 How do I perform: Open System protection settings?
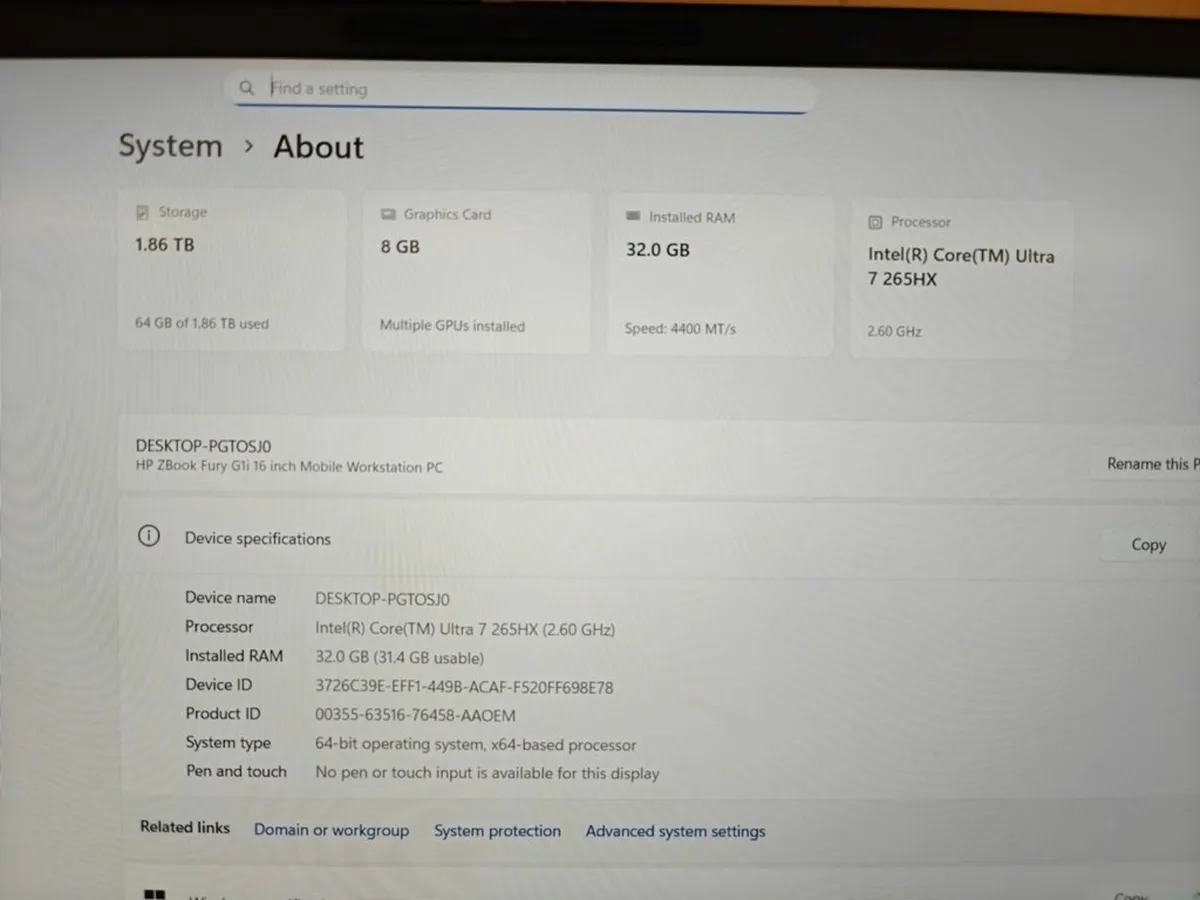point(497,830)
